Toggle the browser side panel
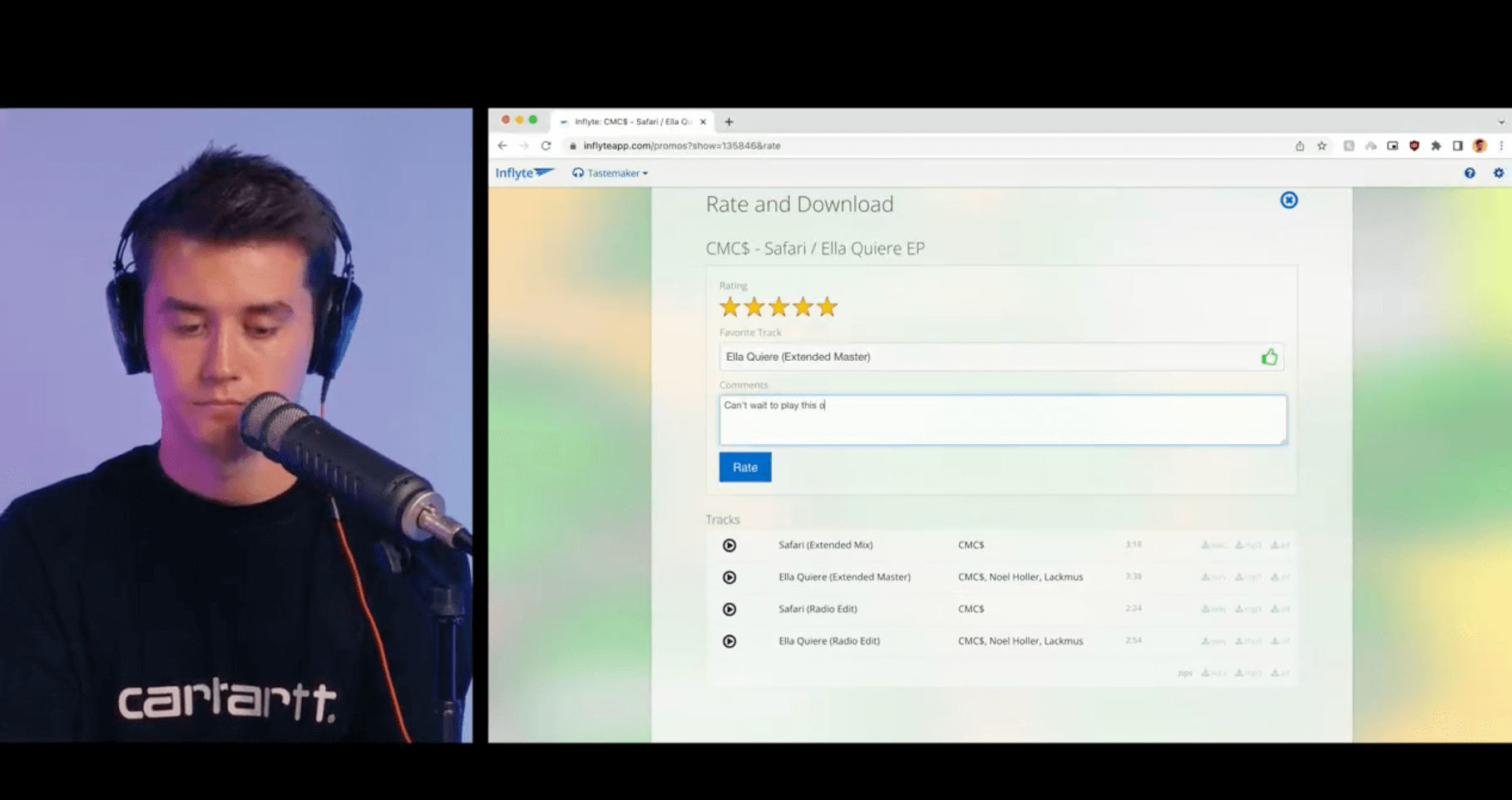Screen dimensions: 1512x800 click(x=1457, y=146)
